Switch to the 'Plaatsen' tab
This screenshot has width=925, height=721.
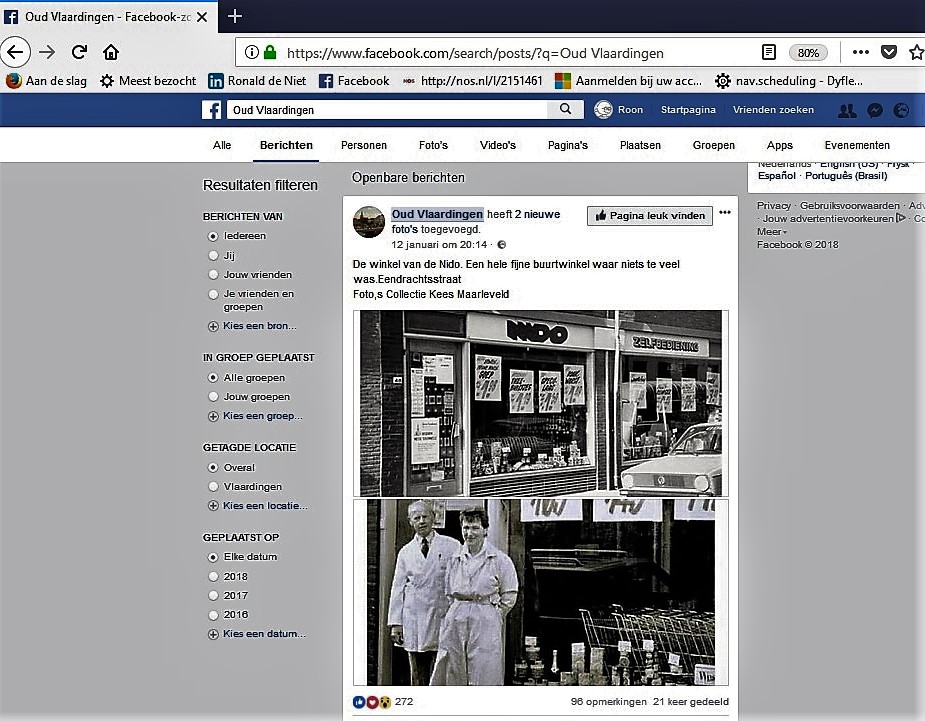click(x=640, y=145)
